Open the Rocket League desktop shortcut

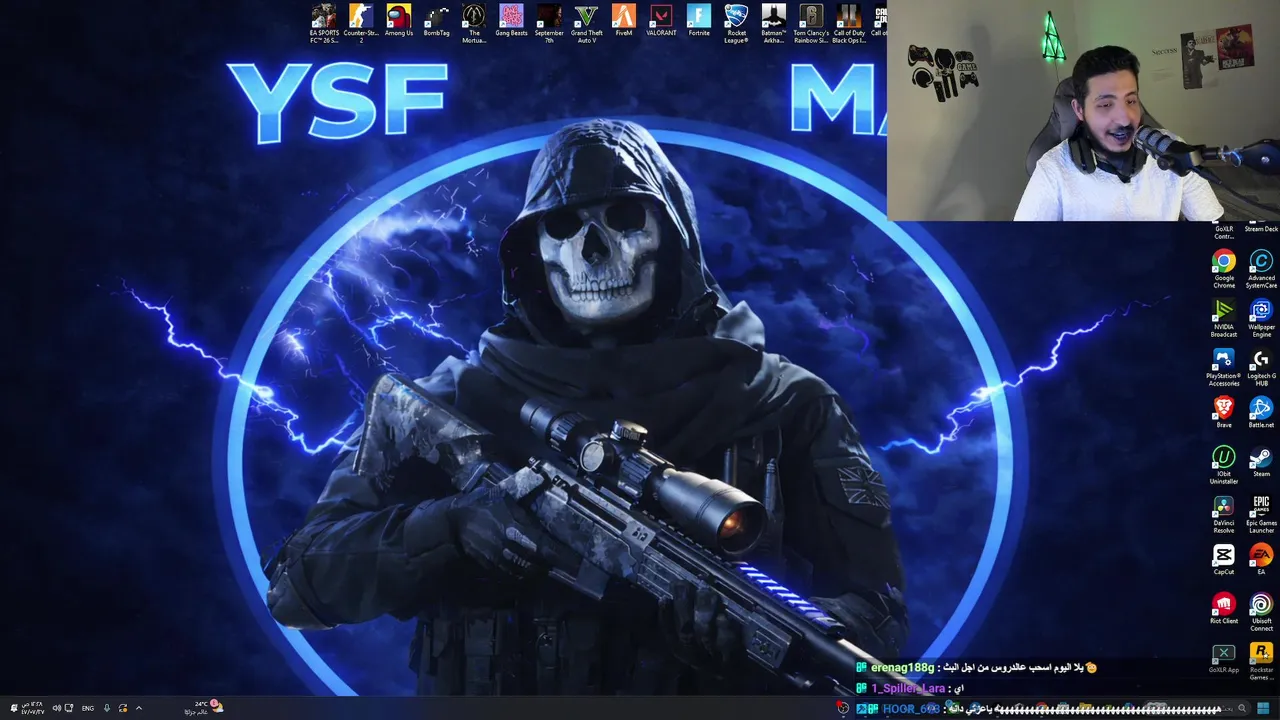736,23
